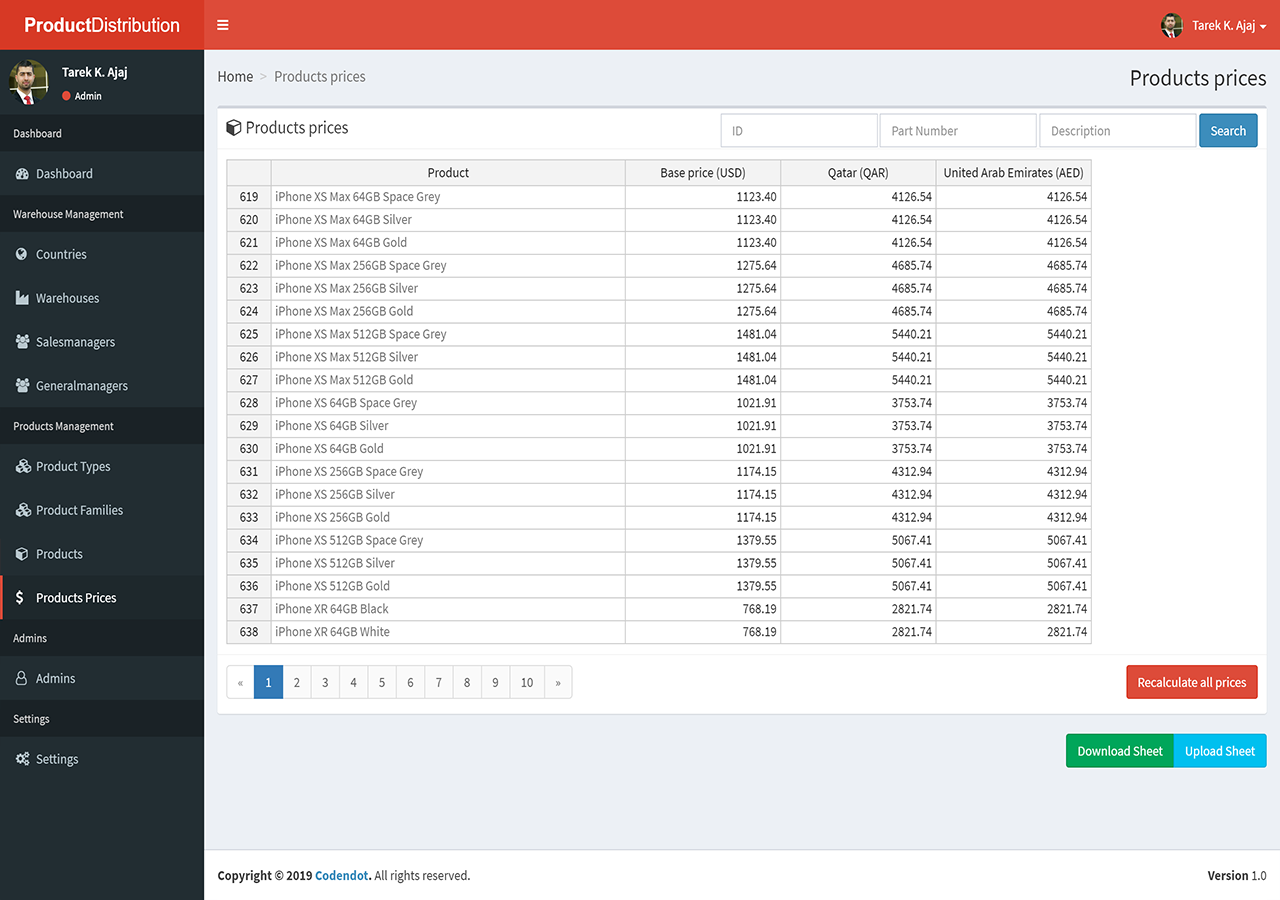This screenshot has width=1280, height=900.
Task: Click the Products Prices dollar icon
Action: click(21, 598)
